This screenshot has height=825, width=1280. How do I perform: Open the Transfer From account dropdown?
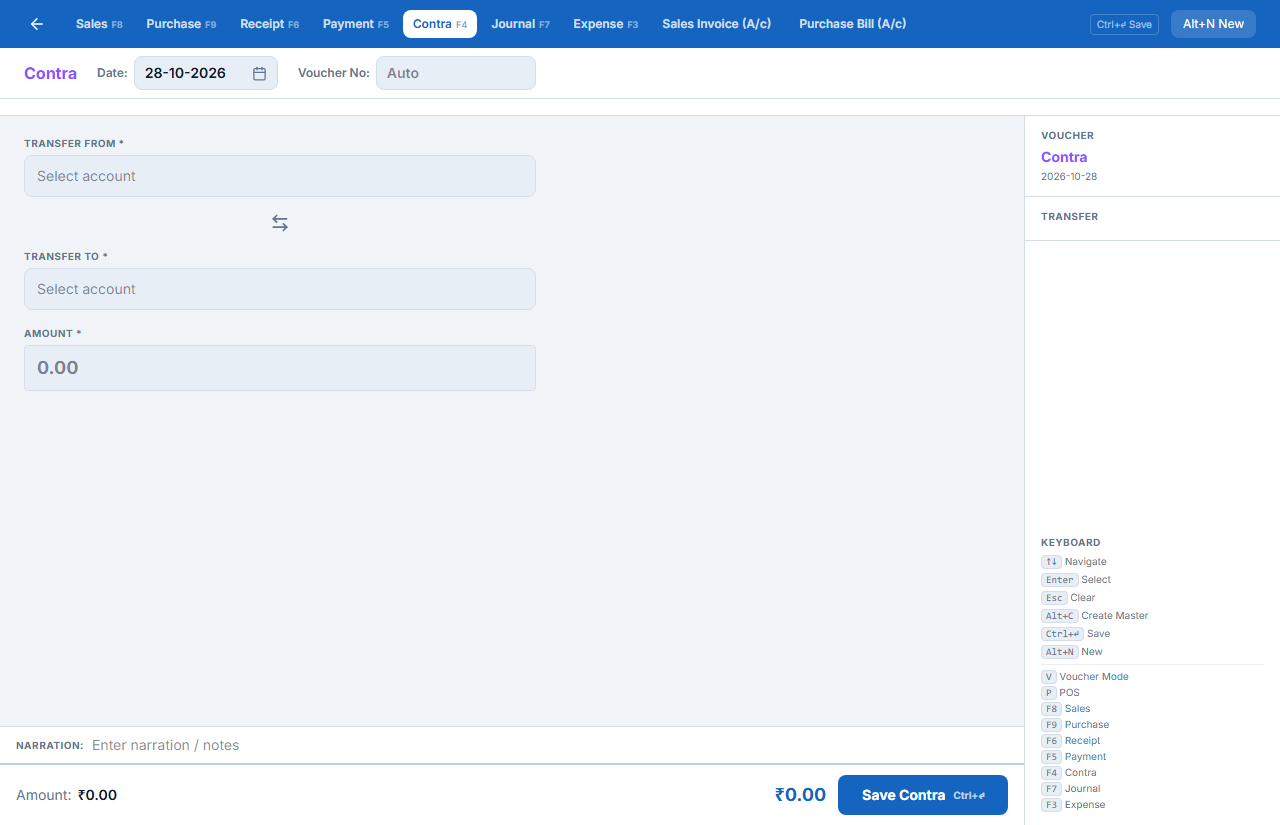[x=280, y=176]
